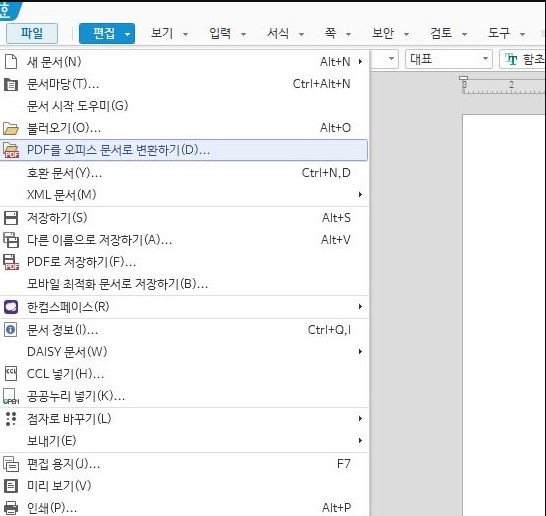Open the 검토 menu

coord(441,33)
